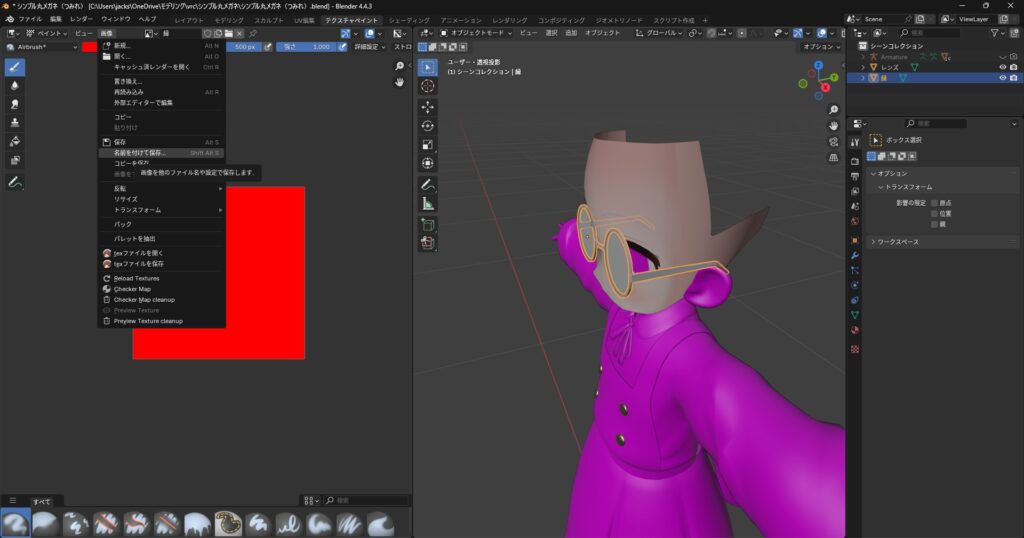Select the Fill bucket tool
1024x538 pixels.
[14, 142]
